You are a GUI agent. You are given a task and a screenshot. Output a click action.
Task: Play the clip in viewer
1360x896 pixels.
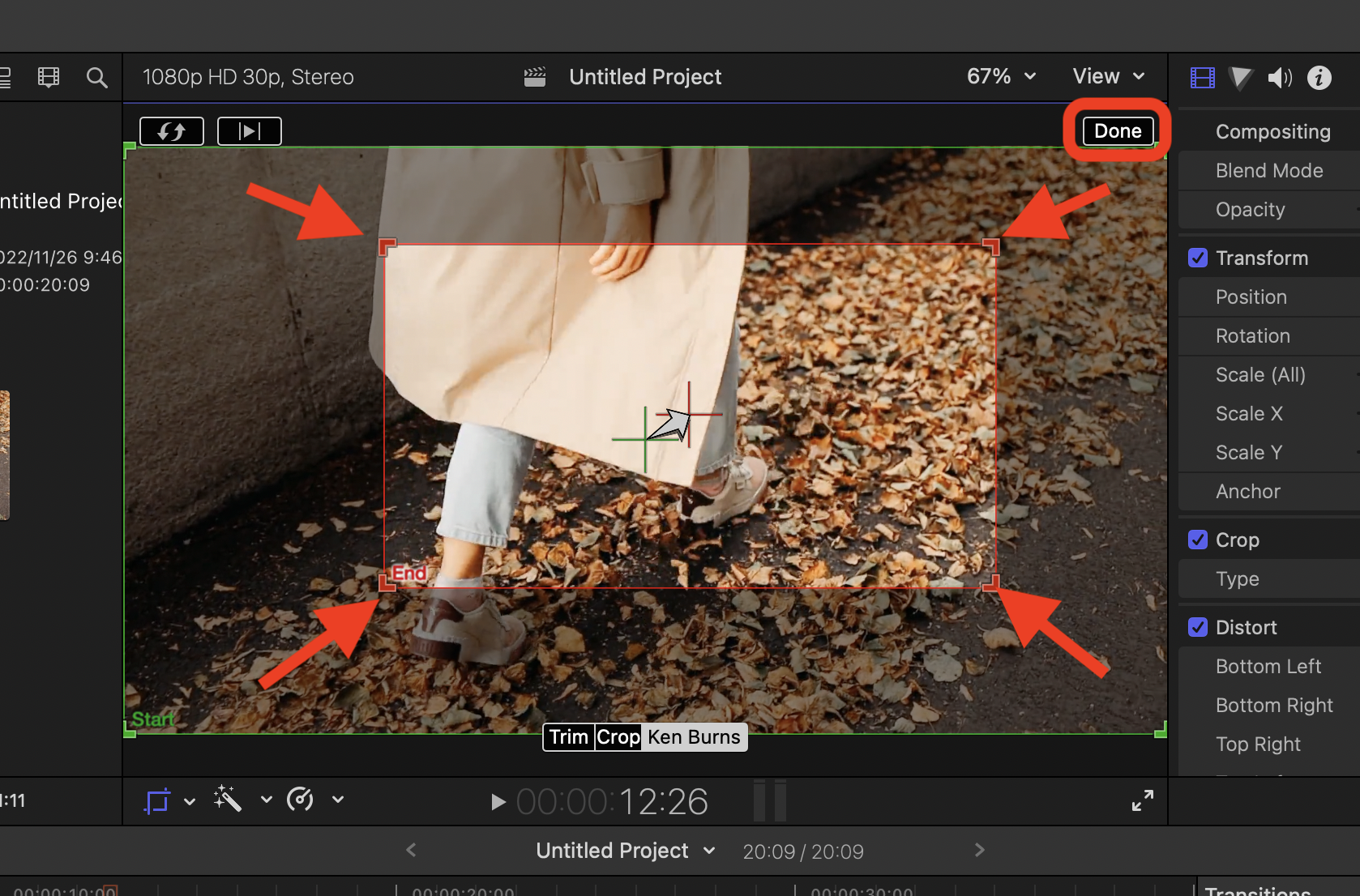tap(498, 802)
